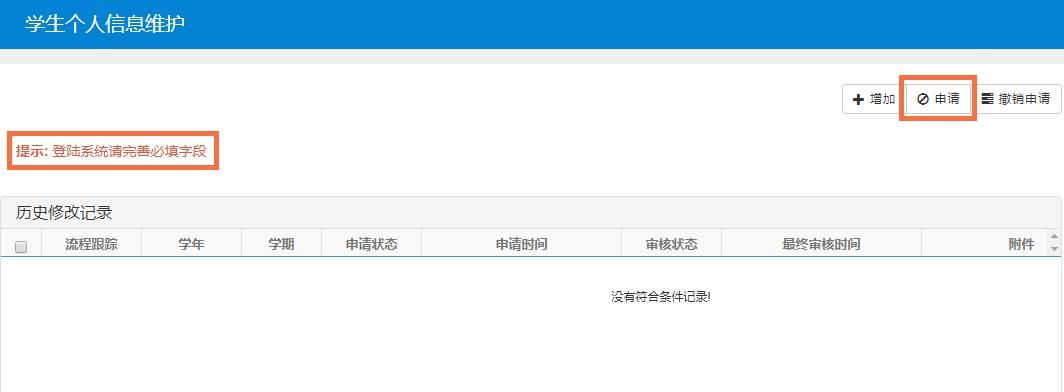Click the list icon beside 撤销申请

(x=987, y=99)
